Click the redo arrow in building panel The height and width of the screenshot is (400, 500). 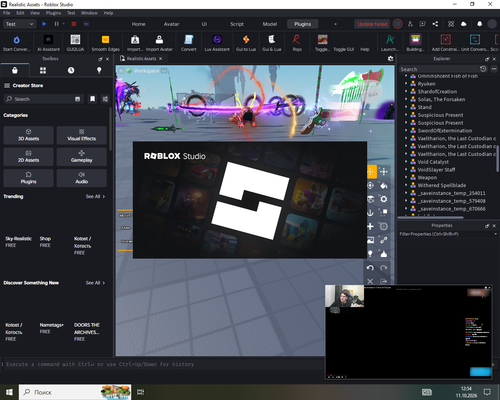click(x=384, y=268)
